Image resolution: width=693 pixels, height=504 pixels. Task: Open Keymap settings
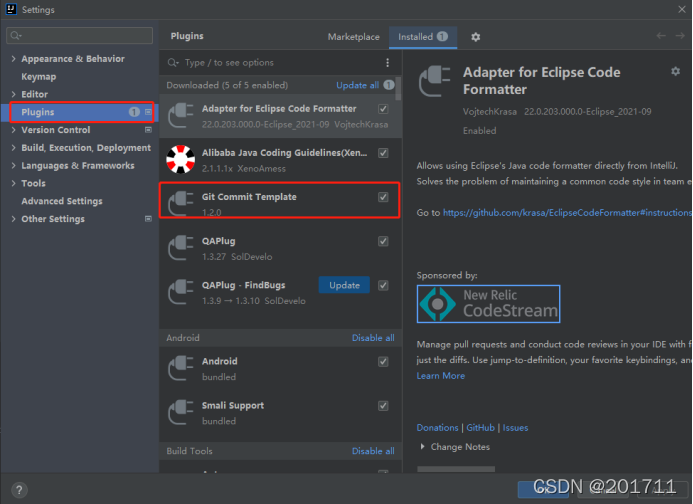[x=38, y=77]
